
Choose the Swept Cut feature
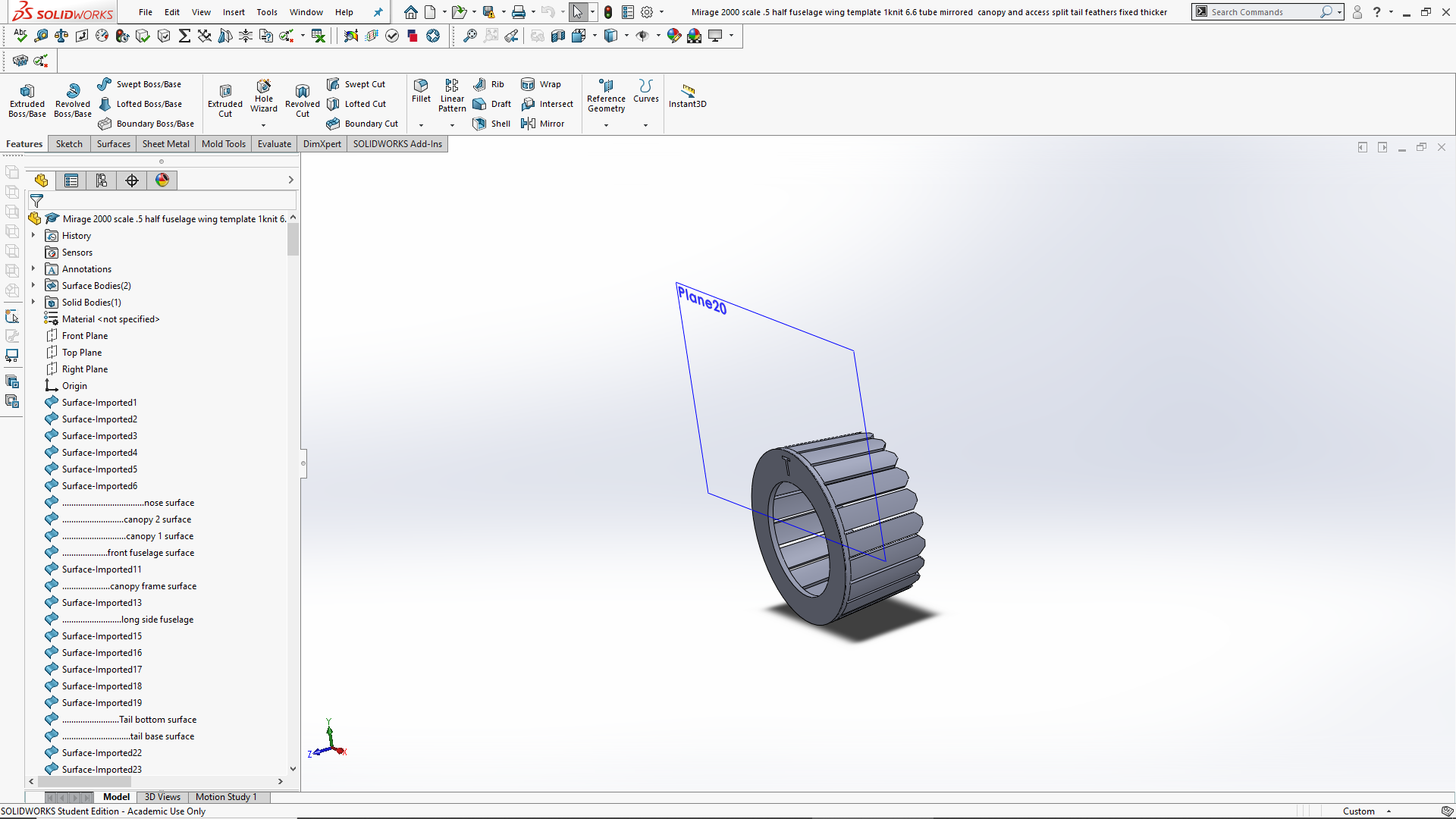pyautogui.click(x=356, y=84)
